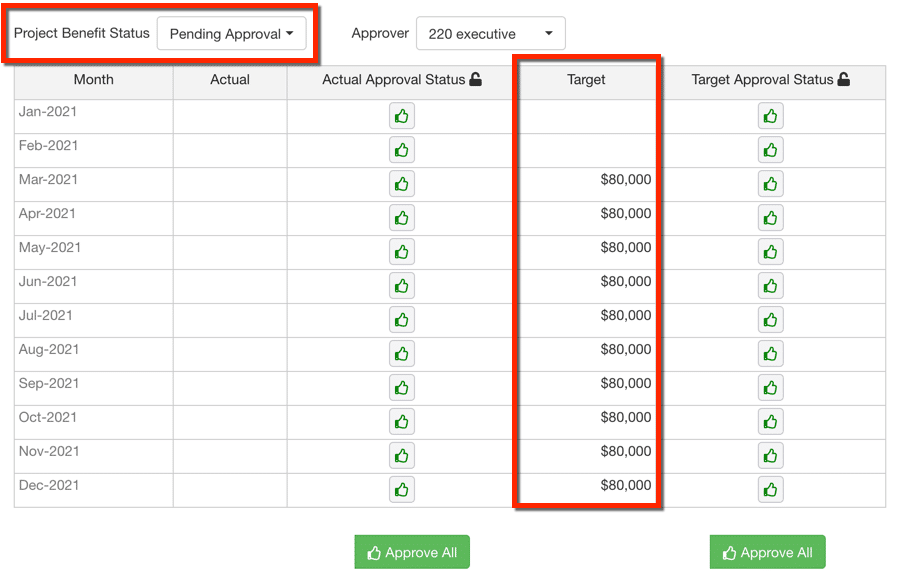The image size is (897, 581).
Task: Click the Sep-2021 target approval thumbs-up
Action: click(771, 388)
